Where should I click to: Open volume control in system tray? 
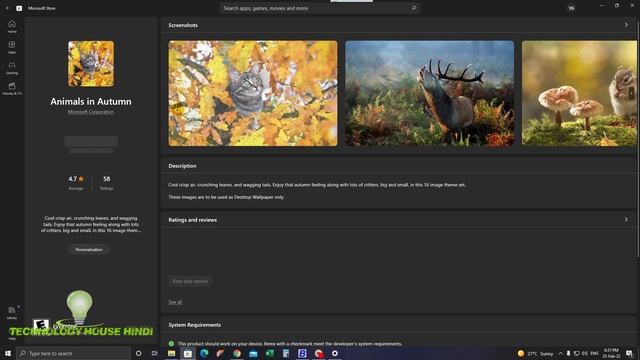[585, 353]
